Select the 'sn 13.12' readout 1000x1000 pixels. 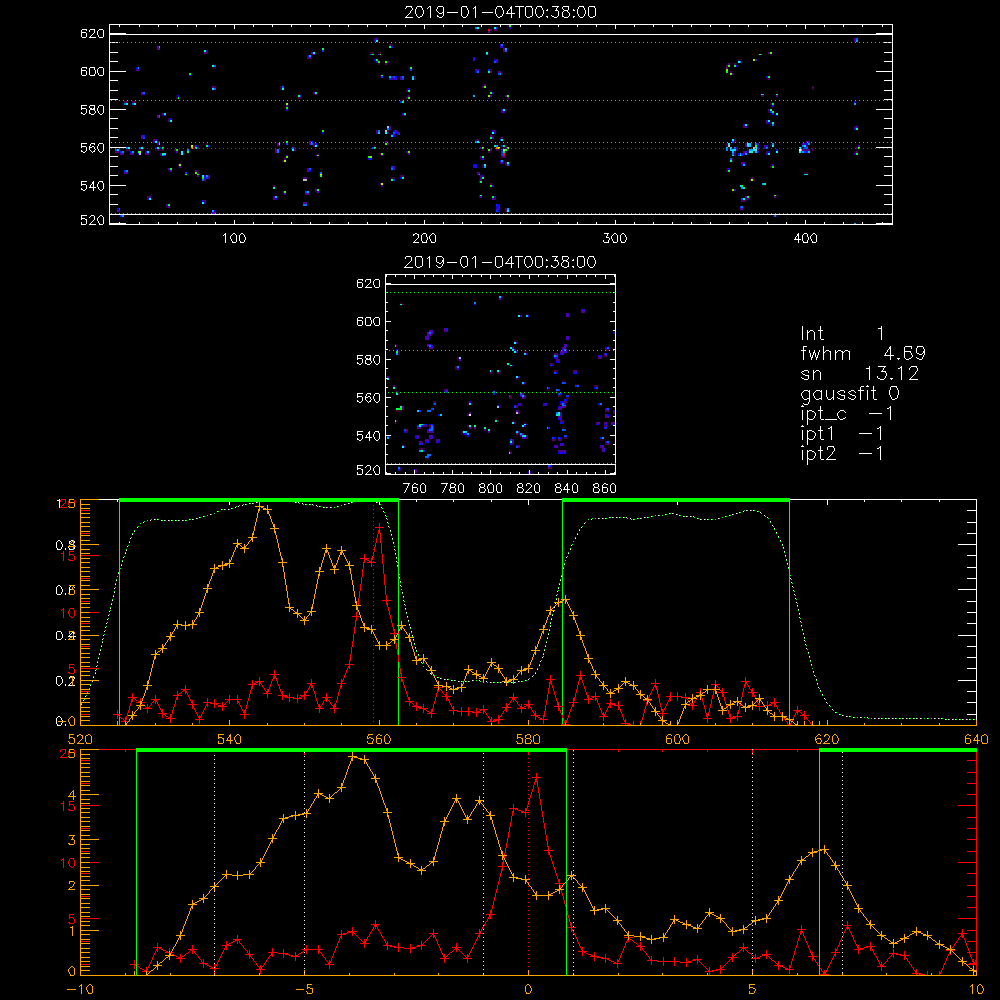pos(860,373)
